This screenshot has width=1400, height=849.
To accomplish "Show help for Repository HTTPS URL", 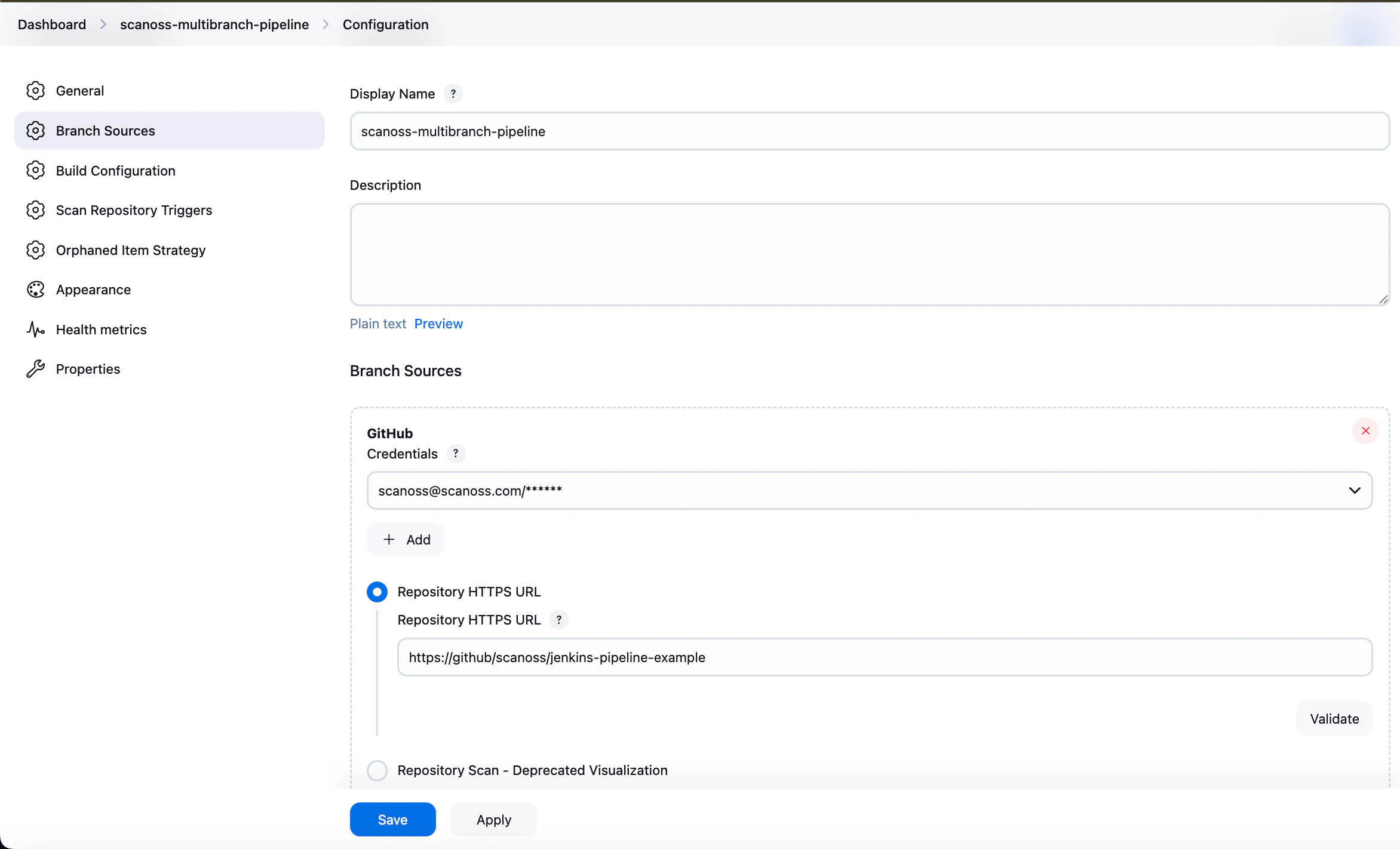I will tap(559, 620).
